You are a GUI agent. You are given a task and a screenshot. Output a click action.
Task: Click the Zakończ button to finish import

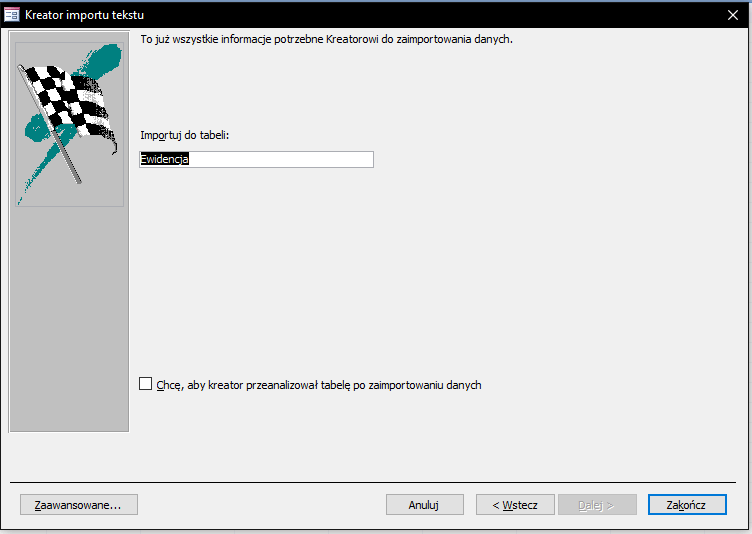click(x=687, y=505)
